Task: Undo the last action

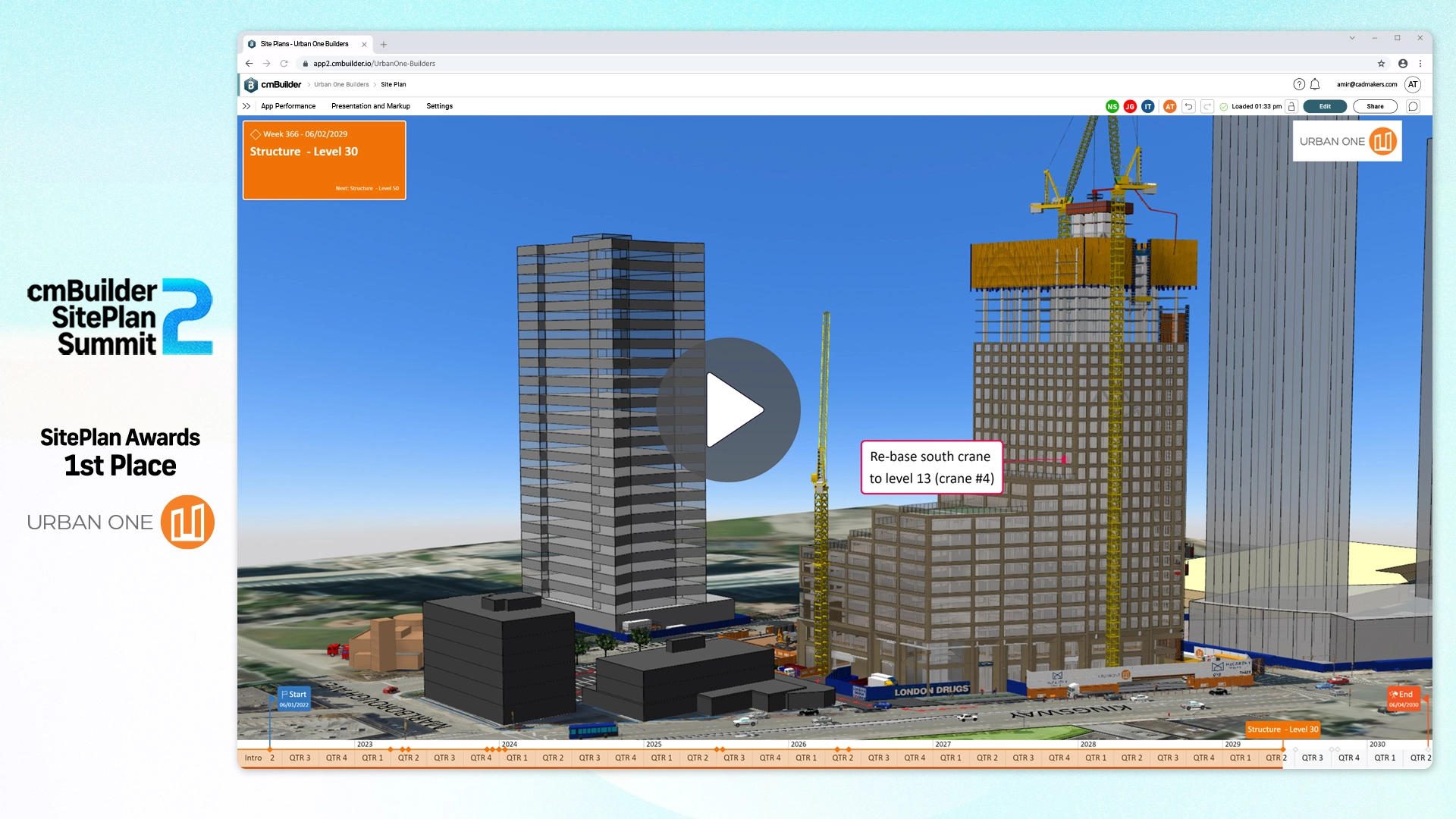Action: coord(1188,106)
